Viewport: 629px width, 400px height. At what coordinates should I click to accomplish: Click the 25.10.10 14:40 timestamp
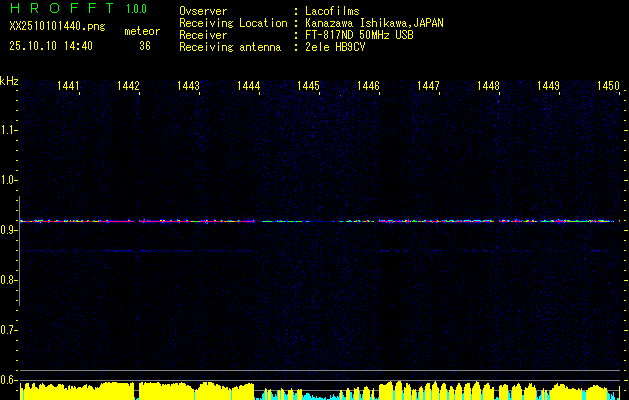[50, 46]
